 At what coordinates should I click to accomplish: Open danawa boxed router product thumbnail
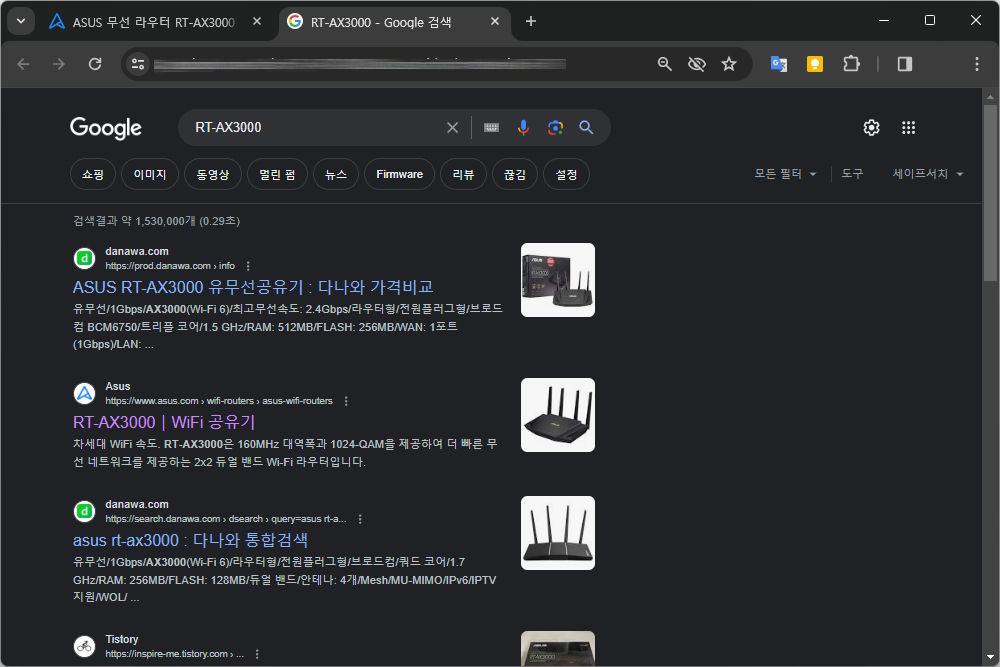pyautogui.click(x=557, y=280)
